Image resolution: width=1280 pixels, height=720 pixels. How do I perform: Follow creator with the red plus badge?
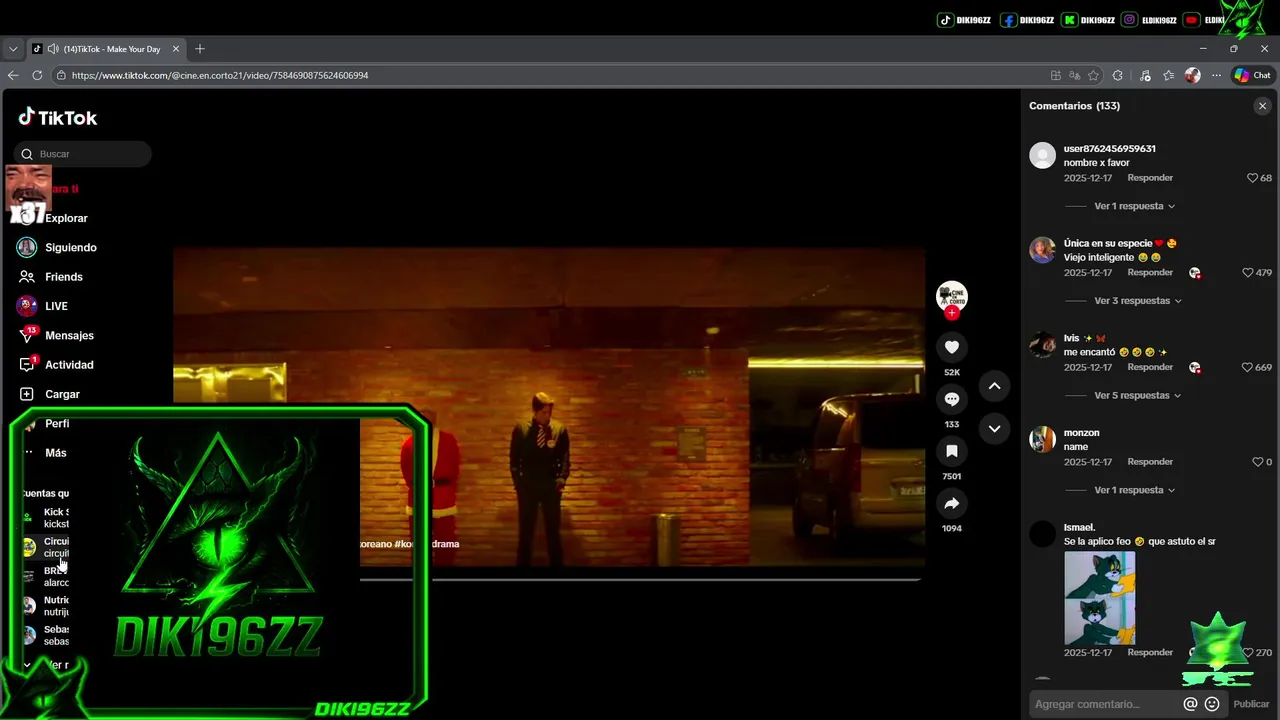[x=951, y=313]
